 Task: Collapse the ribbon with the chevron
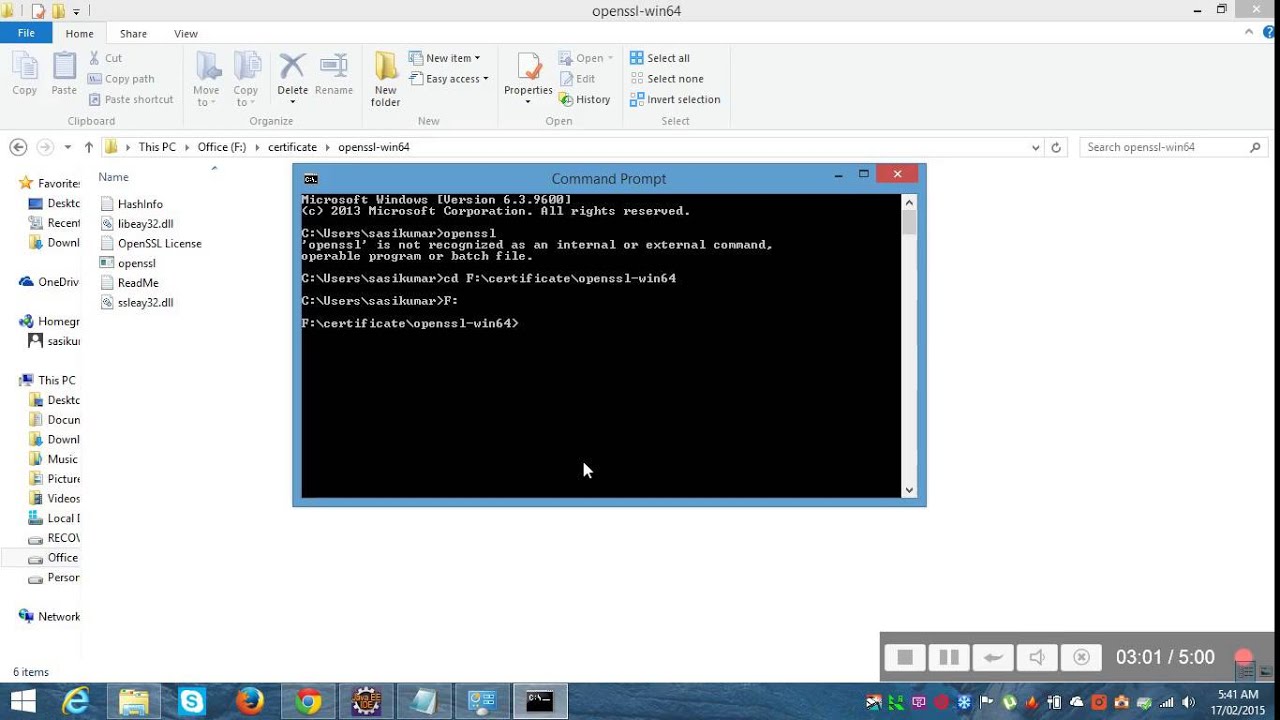(1250, 32)
